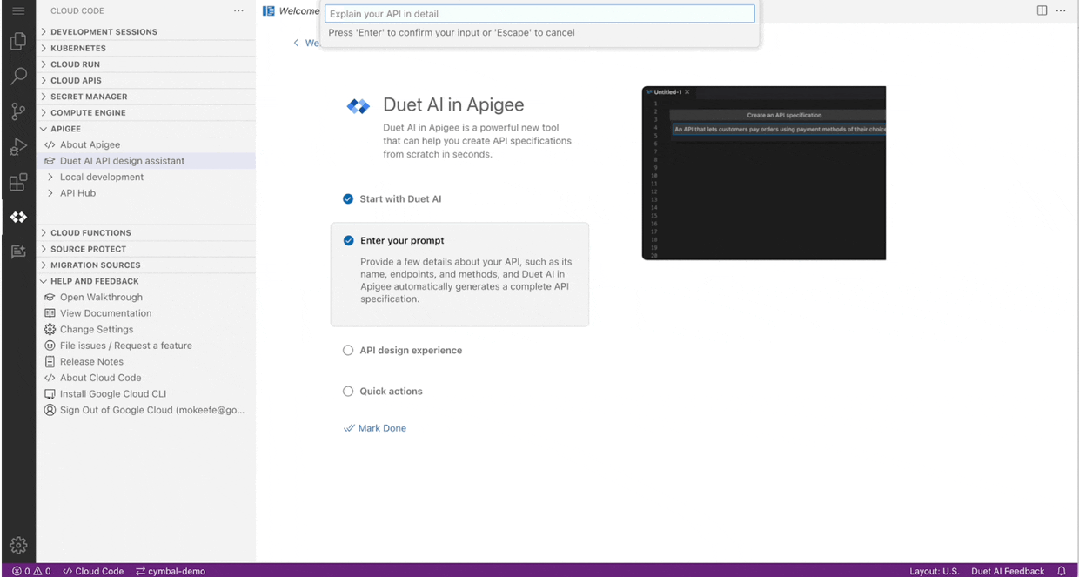Toggle the Start with Duet AI step check

click(348, 199)
